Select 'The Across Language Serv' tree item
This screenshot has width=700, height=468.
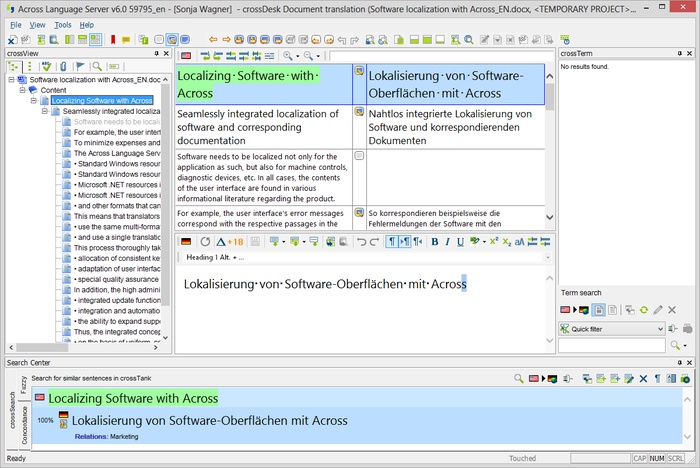[x=117, y=153]
